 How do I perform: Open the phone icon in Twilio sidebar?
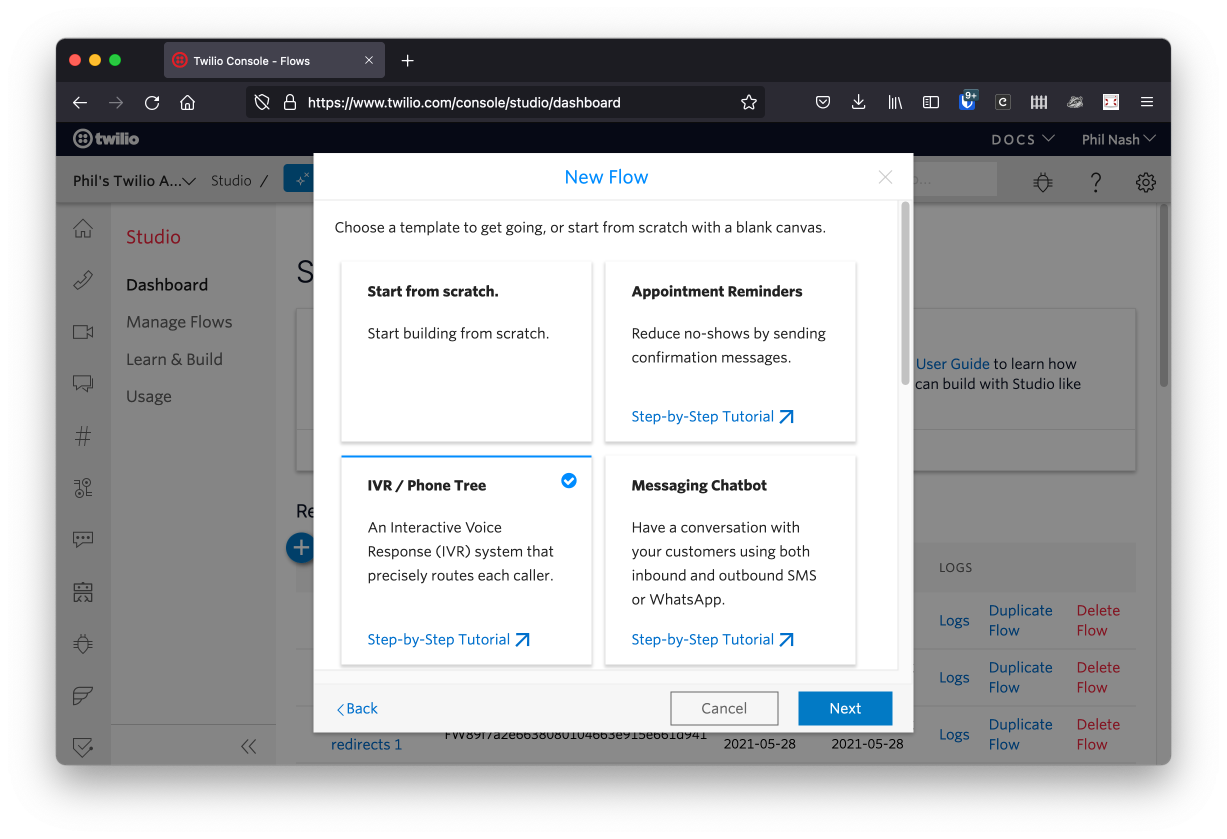83,280
